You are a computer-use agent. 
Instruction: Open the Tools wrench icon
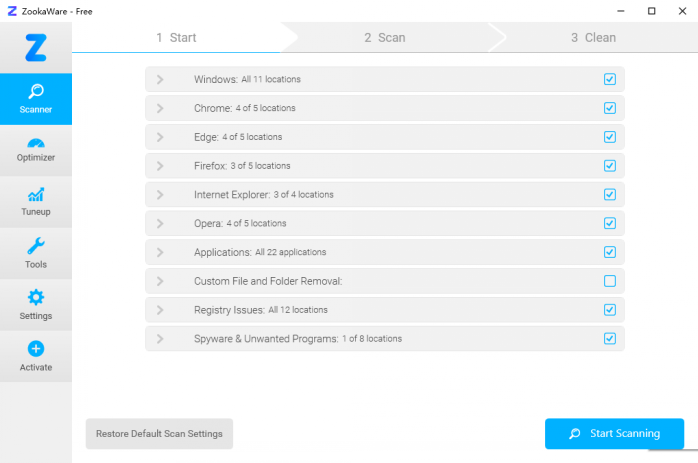[36, 246]
